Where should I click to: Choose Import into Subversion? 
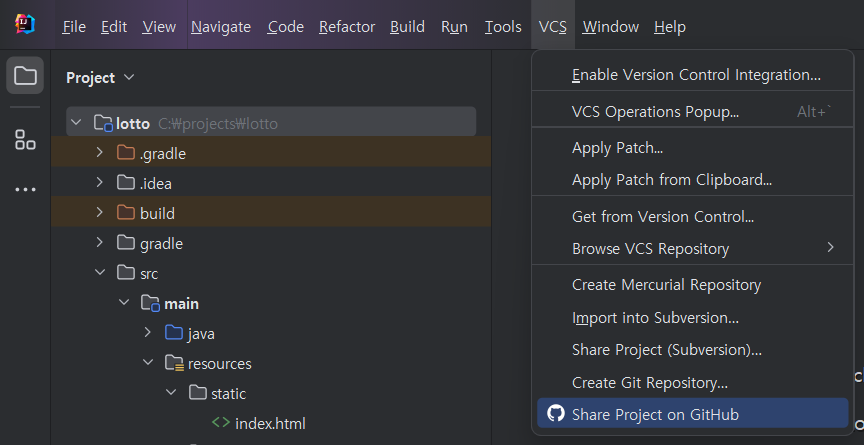coord(693,318)
